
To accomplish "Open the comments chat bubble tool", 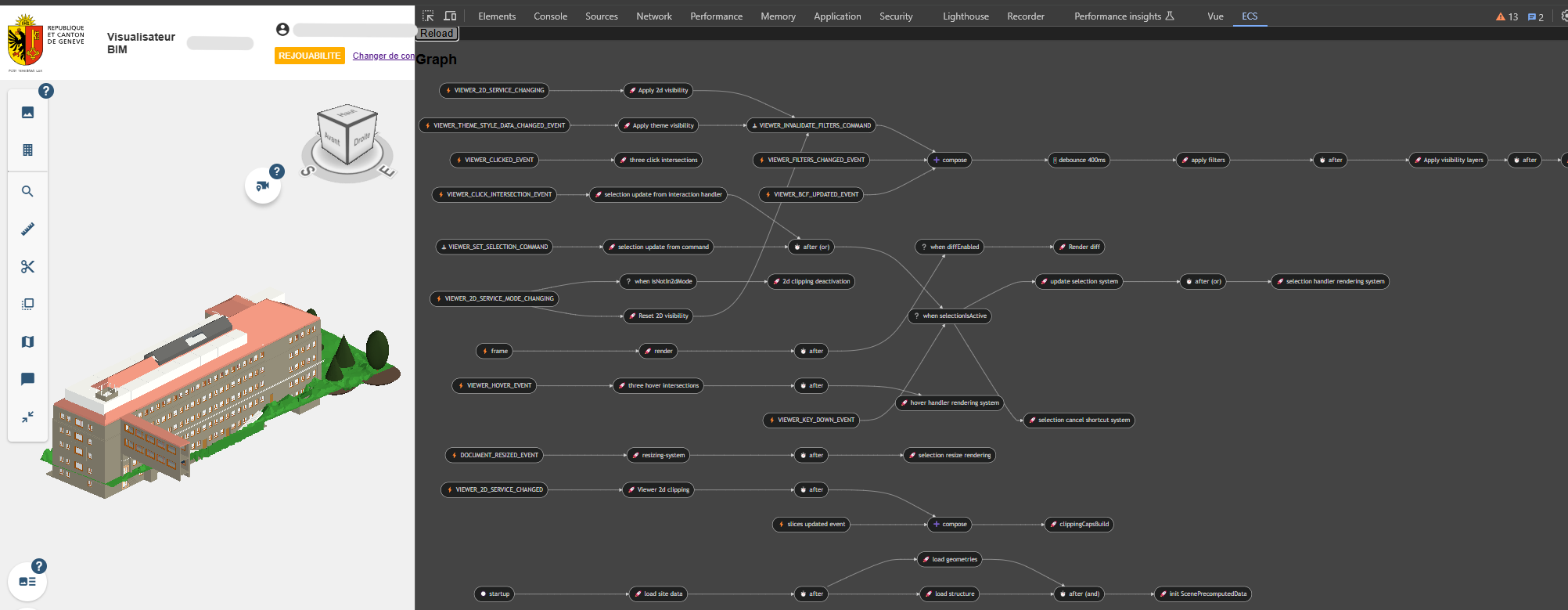I will point(27,380).
